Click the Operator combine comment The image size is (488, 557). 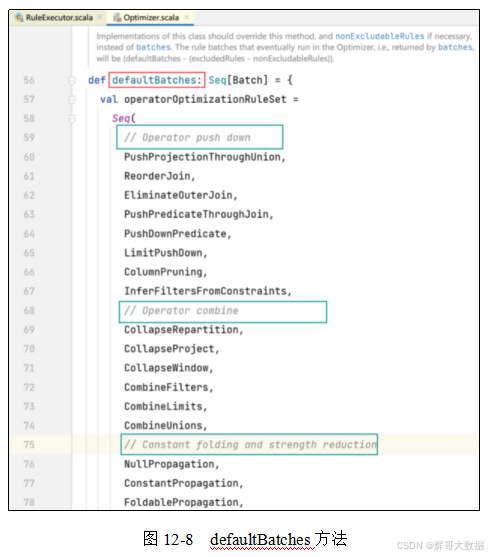tap(181, 311)
